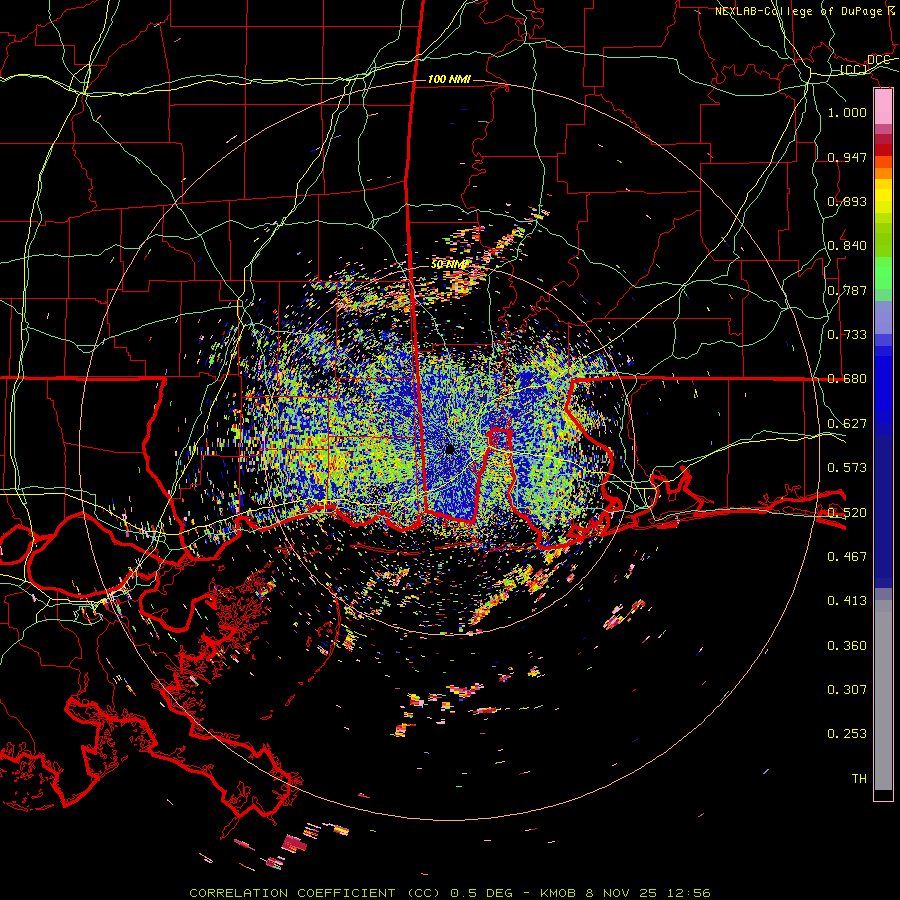Select the 0.893 scale label
The height and width of the screenshot is (900, 900).
click(x=847, y=201)
